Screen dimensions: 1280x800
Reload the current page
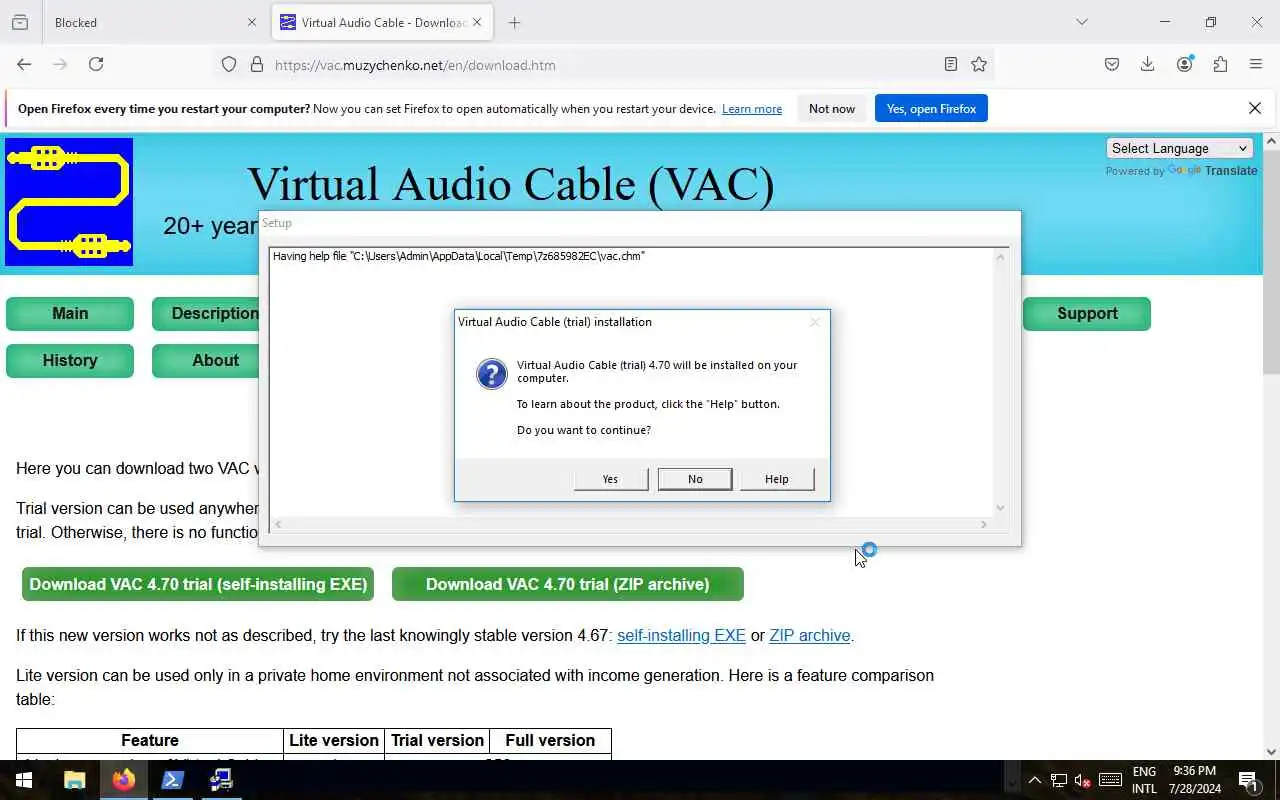coord(96,64)
